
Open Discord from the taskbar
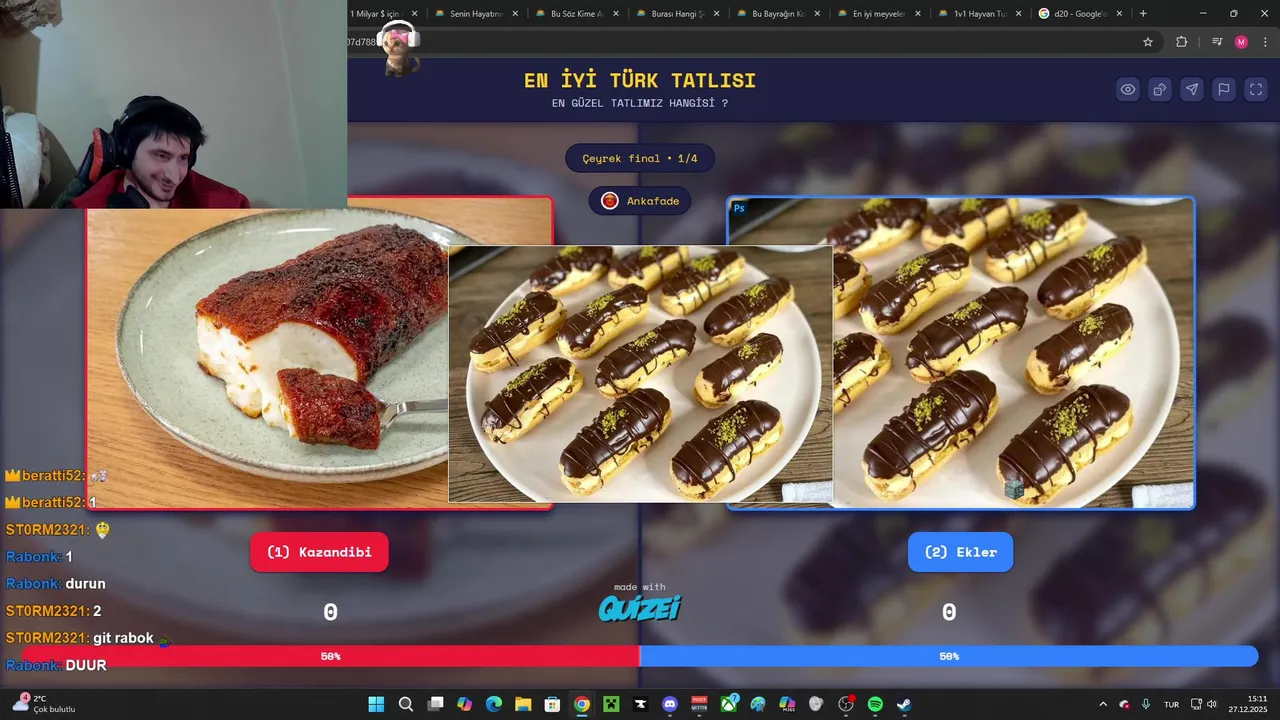pyautogui.click(x=670, y=704)
